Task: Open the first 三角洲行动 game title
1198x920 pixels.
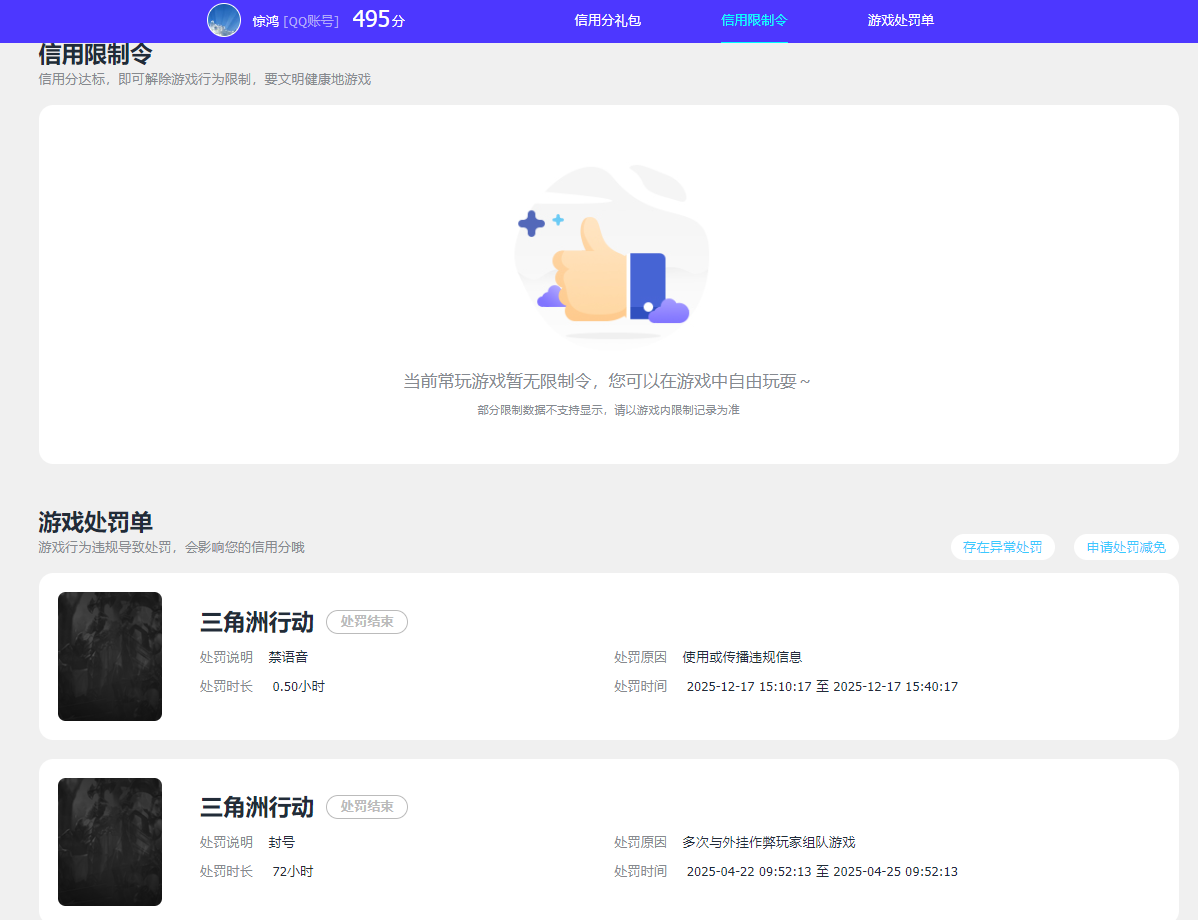Action: [256, 621]
